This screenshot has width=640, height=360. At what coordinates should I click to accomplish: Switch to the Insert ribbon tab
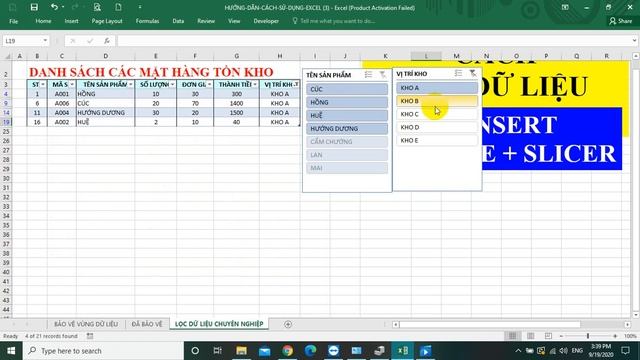pos(71,21)
